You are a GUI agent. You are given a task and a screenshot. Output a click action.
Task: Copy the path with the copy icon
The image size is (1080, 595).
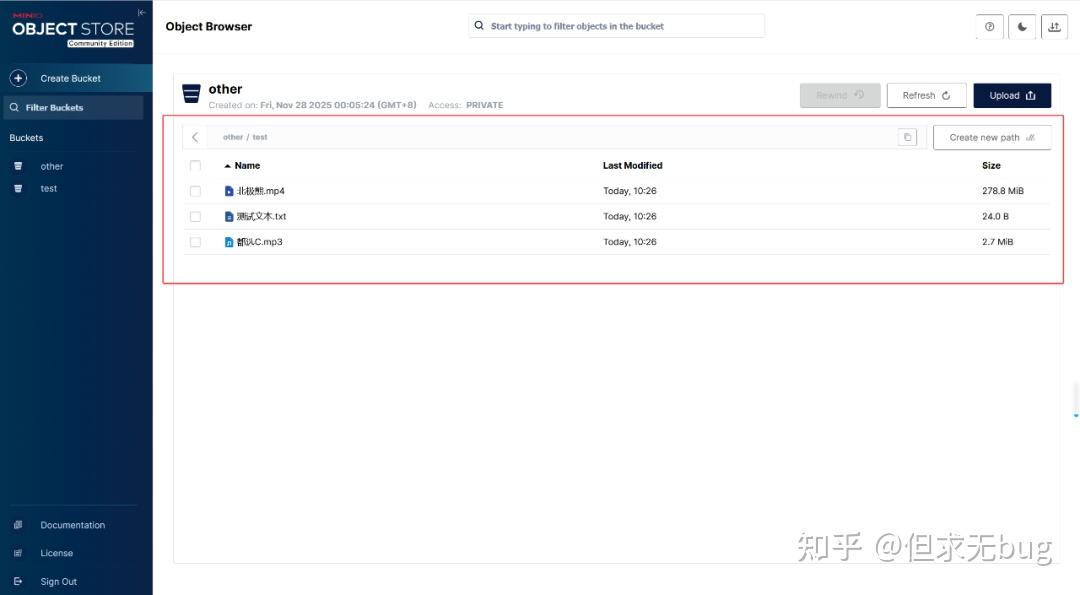click(x=907, y=137)
